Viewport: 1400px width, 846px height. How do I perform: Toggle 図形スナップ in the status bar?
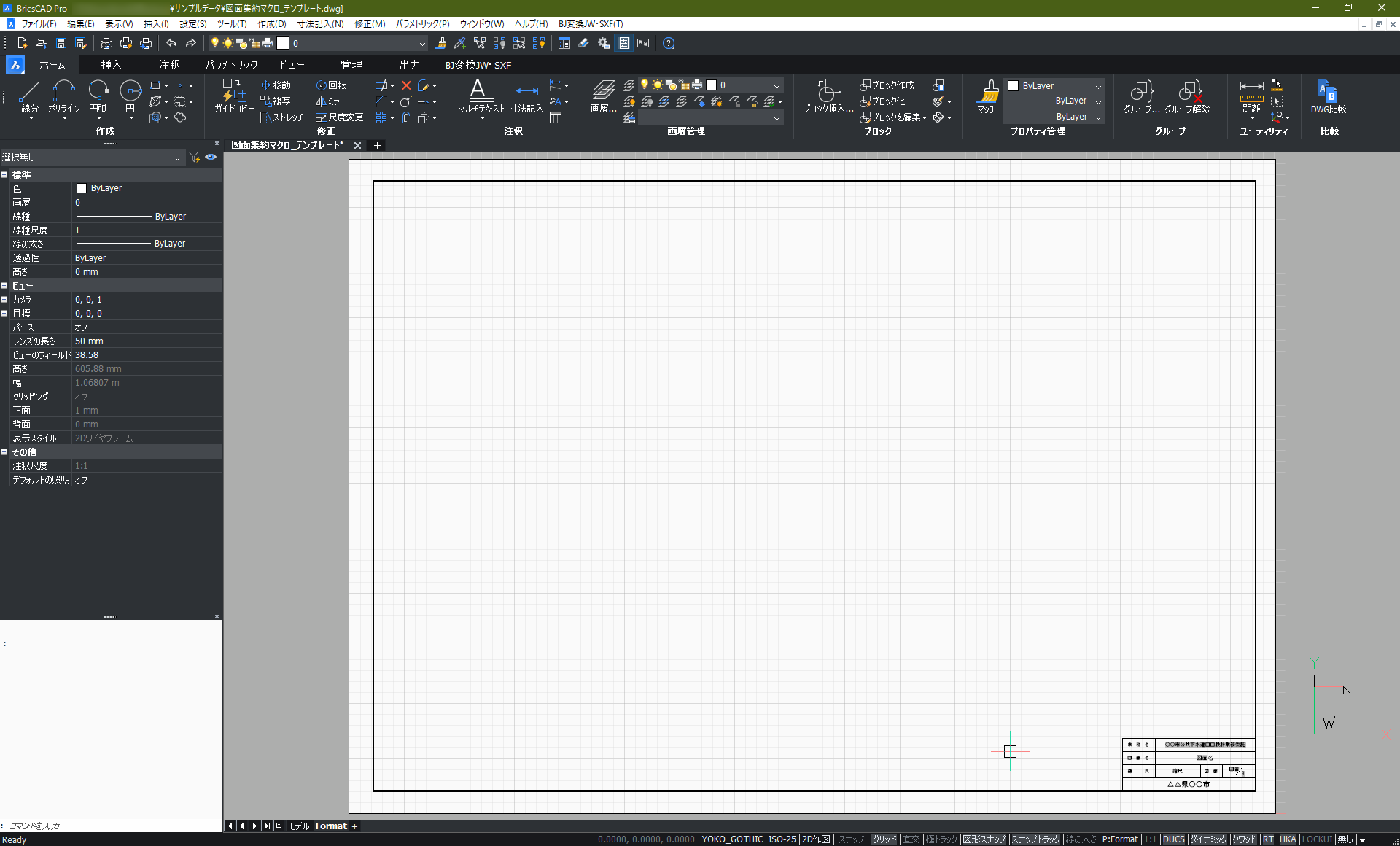tap(984, 839)
